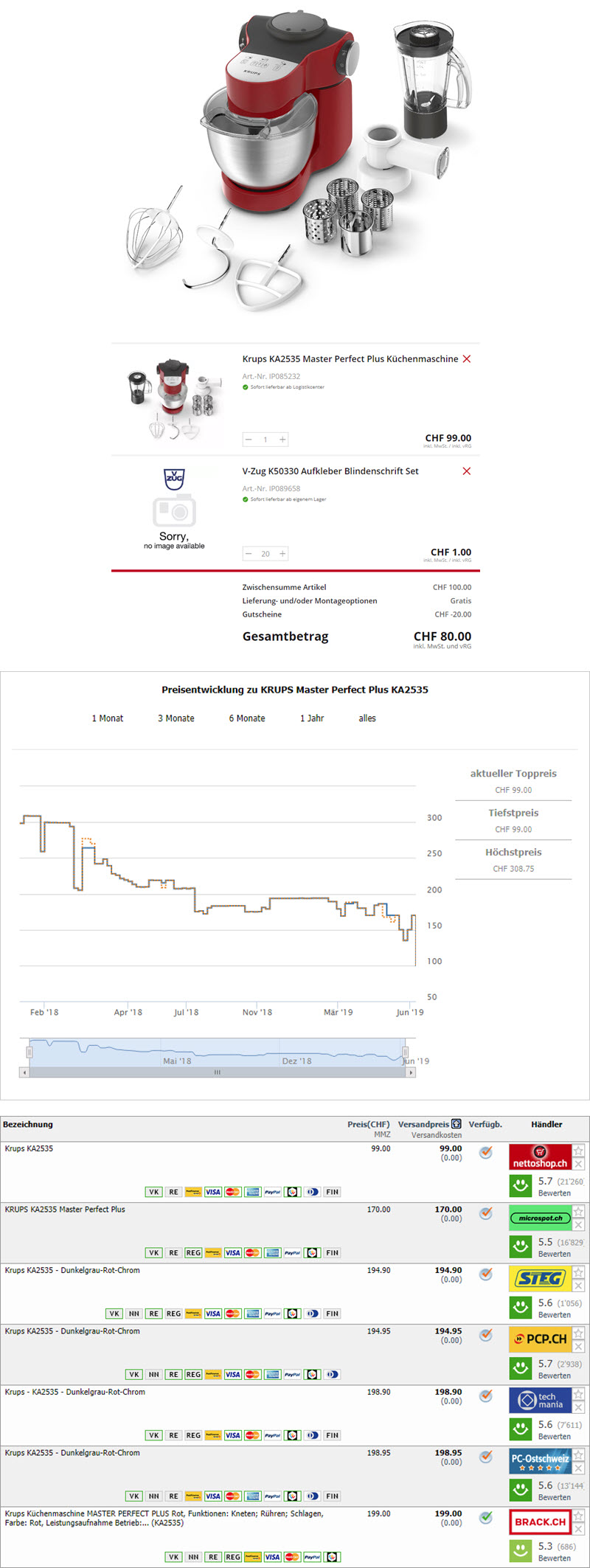The image size is (590, 1568).
Task: Click the VISA payment icon in first offer
Action: point(213,1192)
